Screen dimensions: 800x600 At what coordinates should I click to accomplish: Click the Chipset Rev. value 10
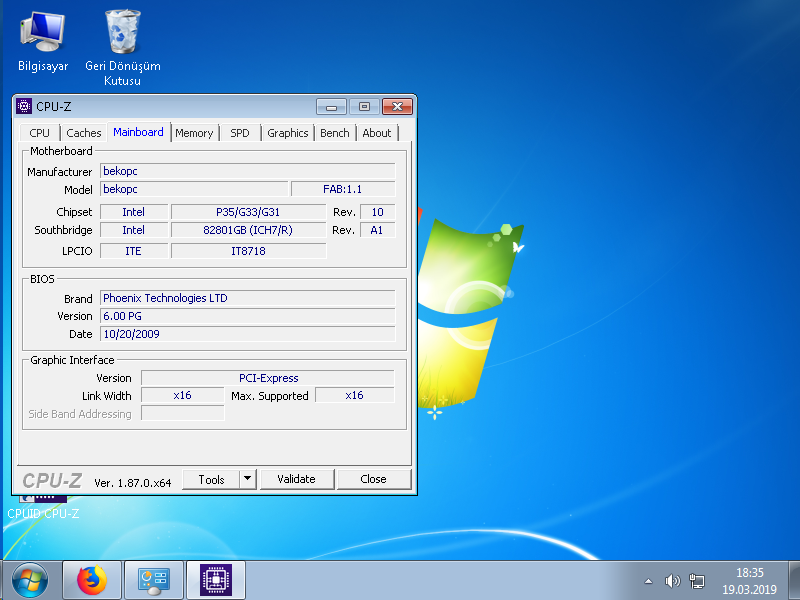pos(378,212)
